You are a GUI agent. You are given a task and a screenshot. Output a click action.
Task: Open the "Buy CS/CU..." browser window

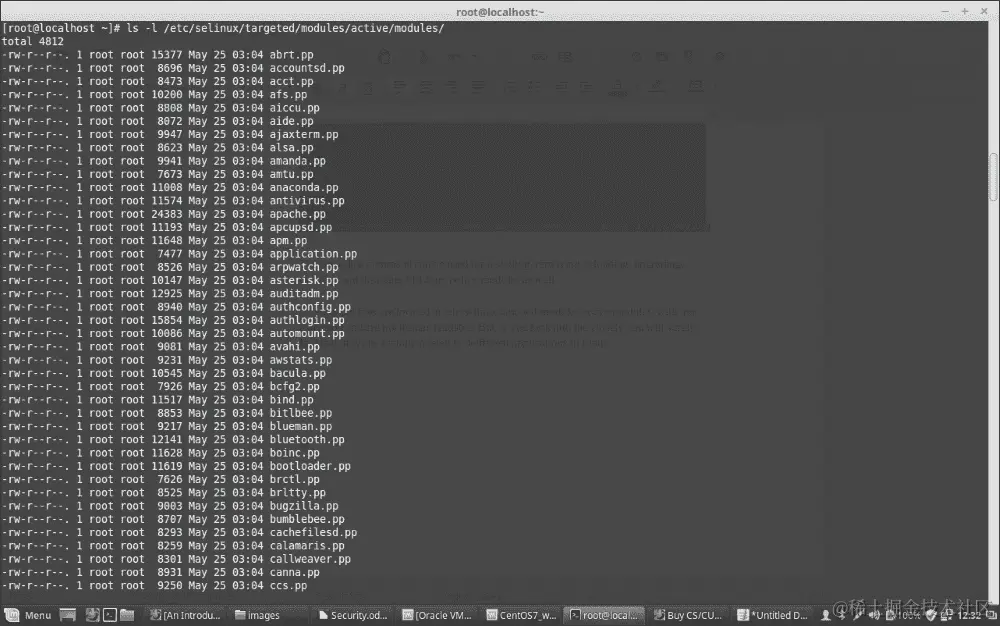688,615
